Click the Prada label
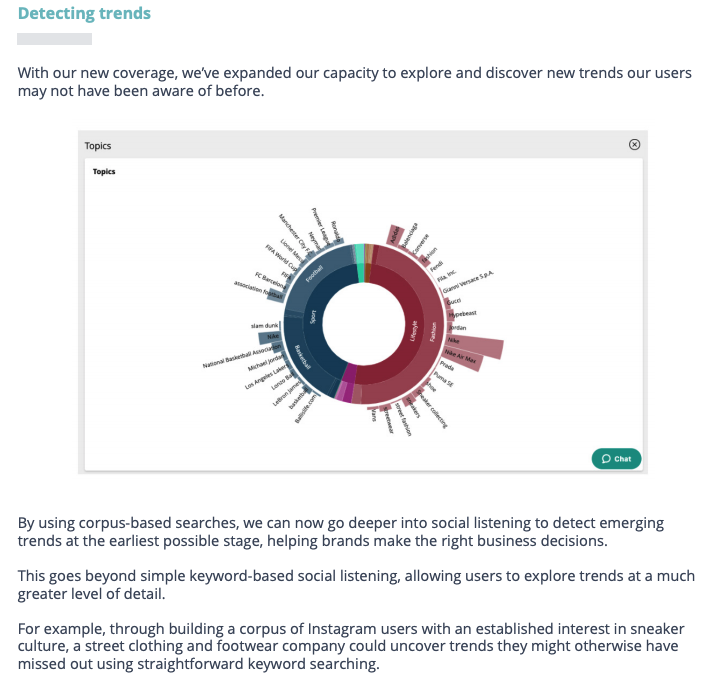This screenshot has height=681, width=724. point(446,367)
